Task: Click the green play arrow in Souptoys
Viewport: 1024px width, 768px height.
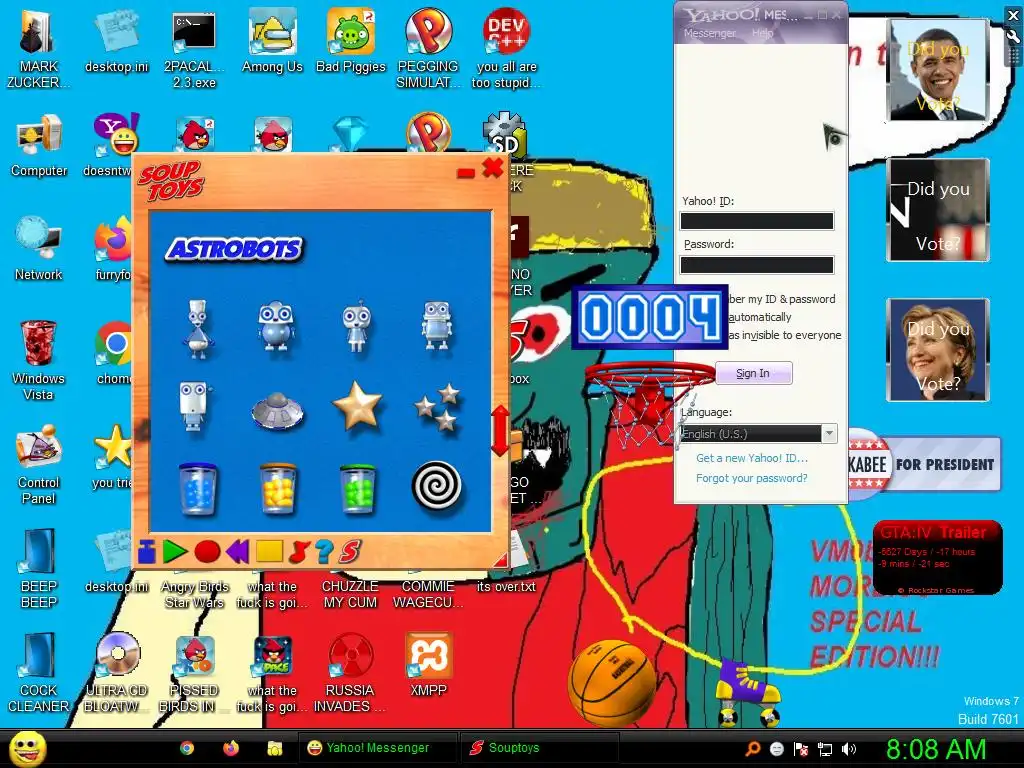Action: (175, 552)
